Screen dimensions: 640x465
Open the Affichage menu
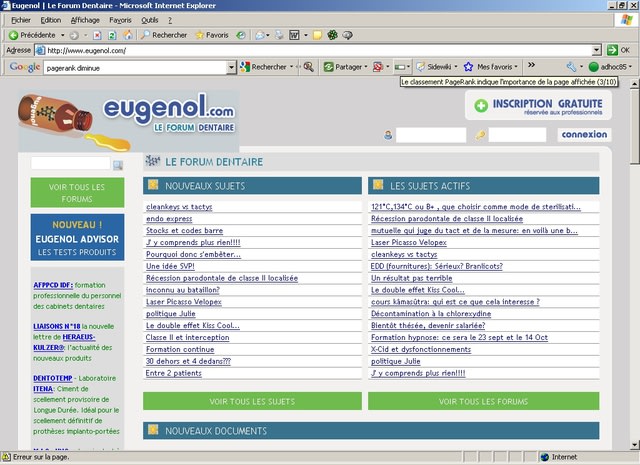tap(85, 20)
